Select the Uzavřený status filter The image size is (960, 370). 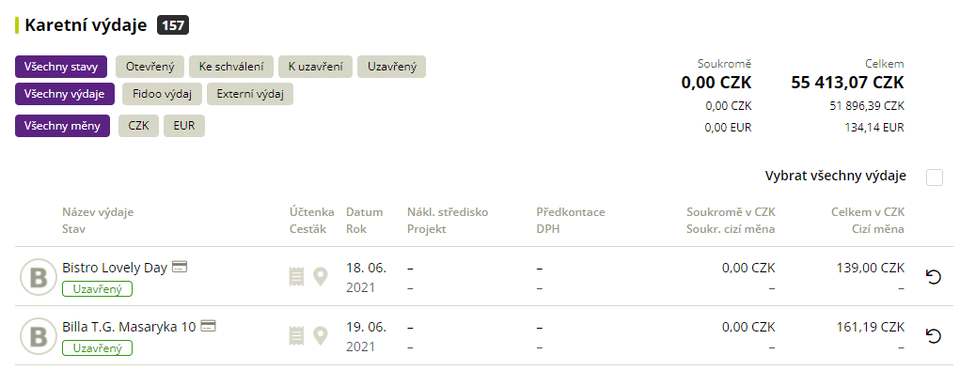pyautogui.click(x=392, y=67)
